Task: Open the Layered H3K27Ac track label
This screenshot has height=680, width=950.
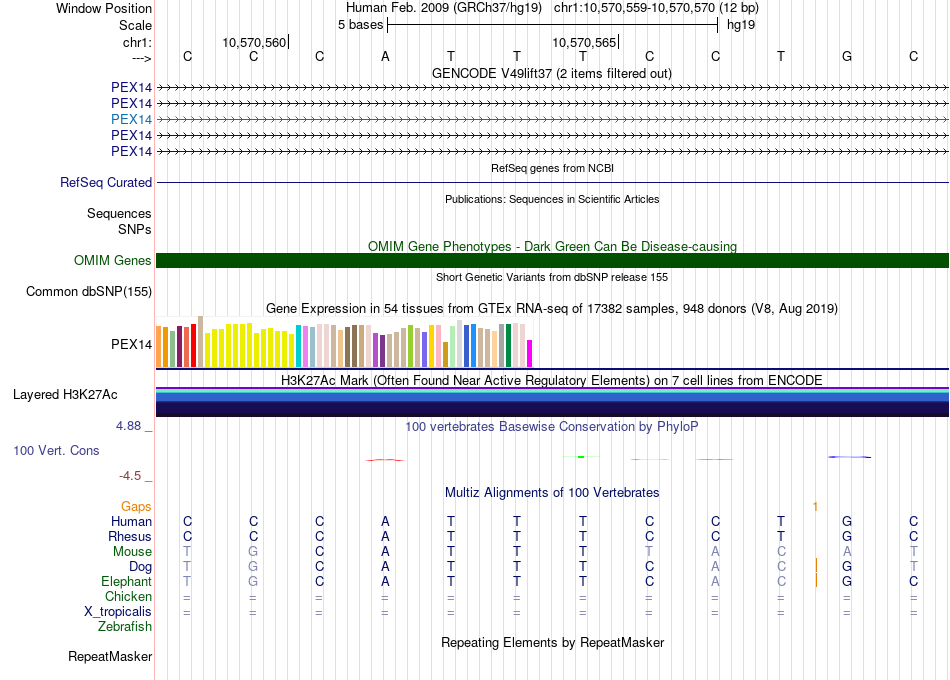Action: (x=65, y=395)
